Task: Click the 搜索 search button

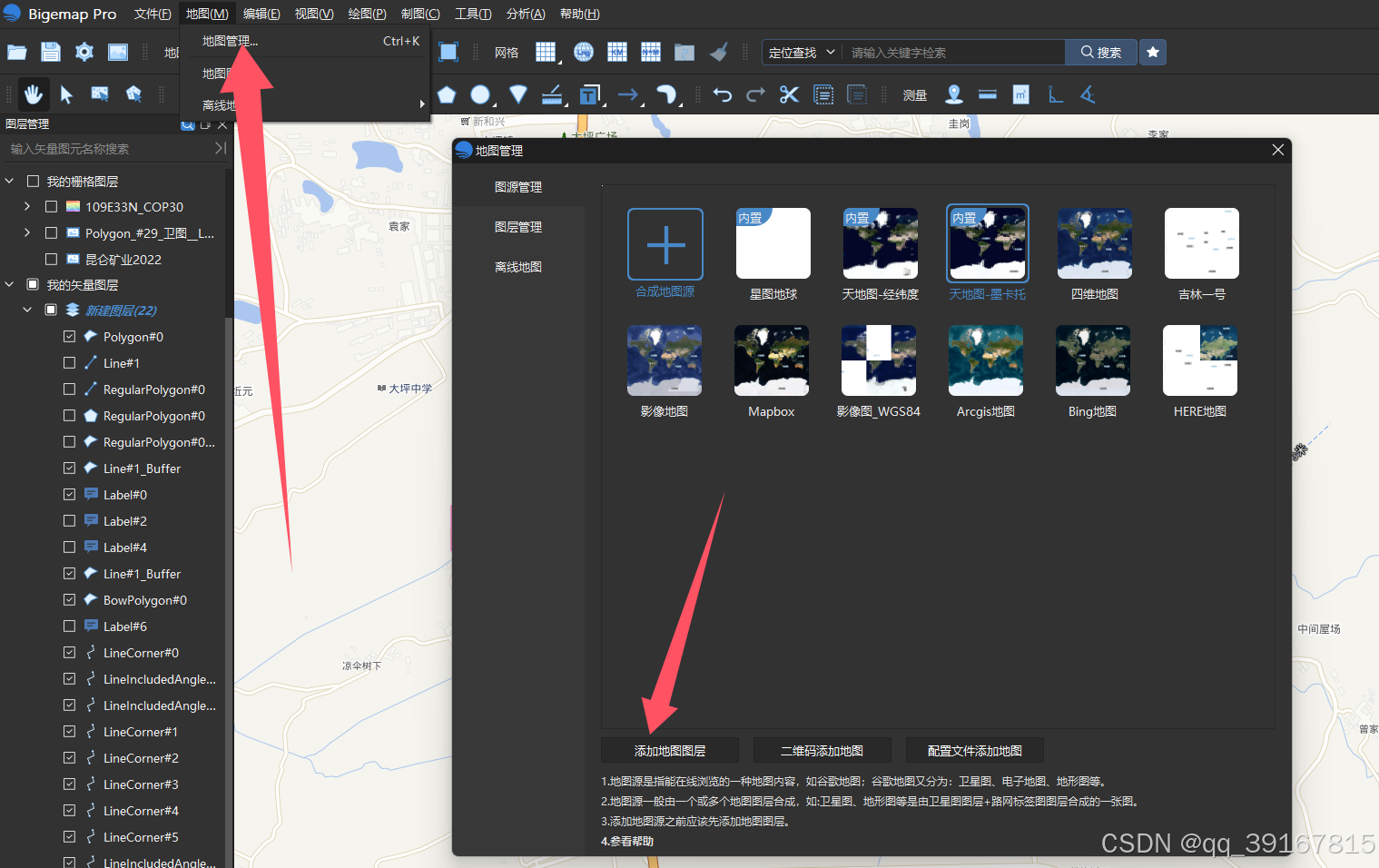Action: 1100,53
